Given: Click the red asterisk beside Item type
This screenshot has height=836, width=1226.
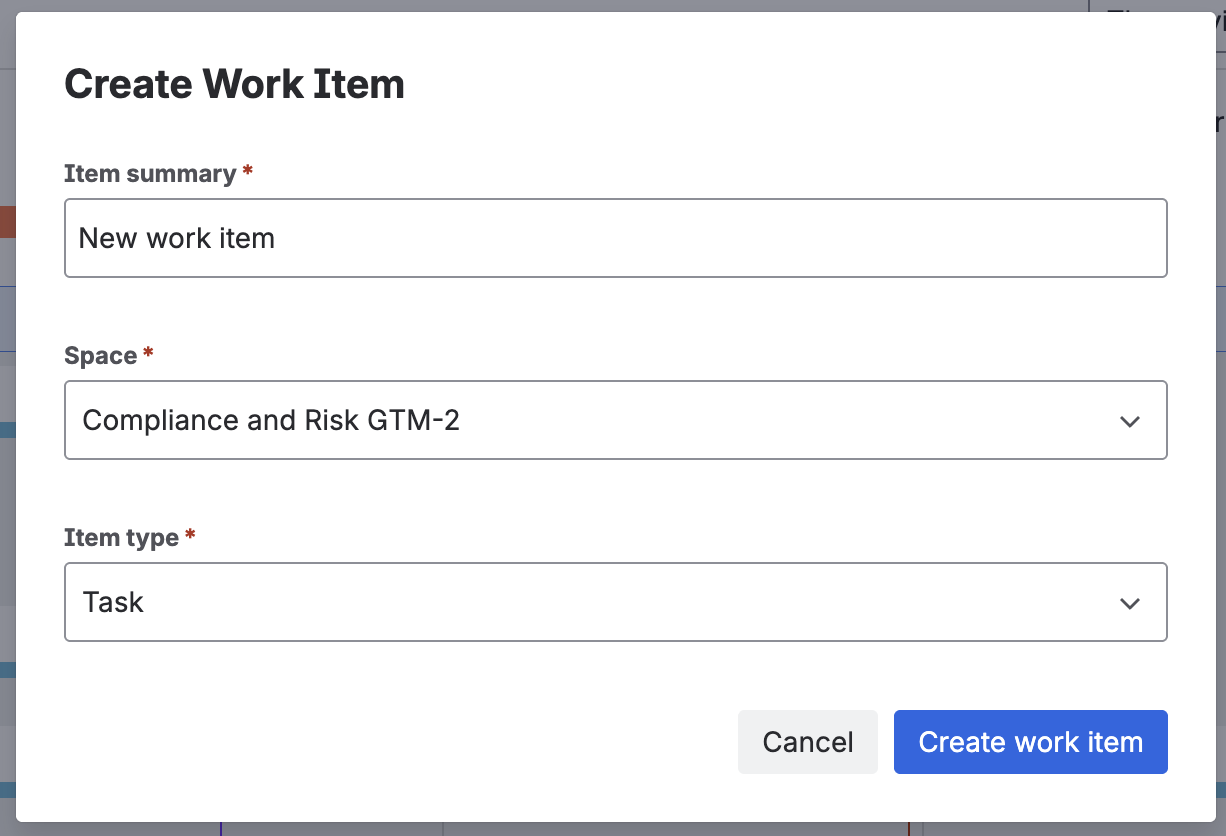Looking at the screenshot, I should coord(190,536).
